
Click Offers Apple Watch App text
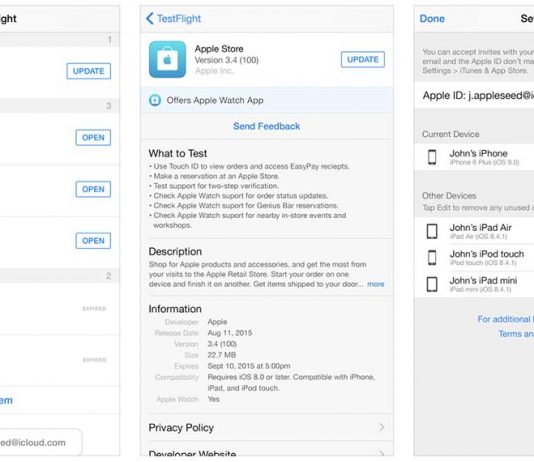(x=215, y=100)
